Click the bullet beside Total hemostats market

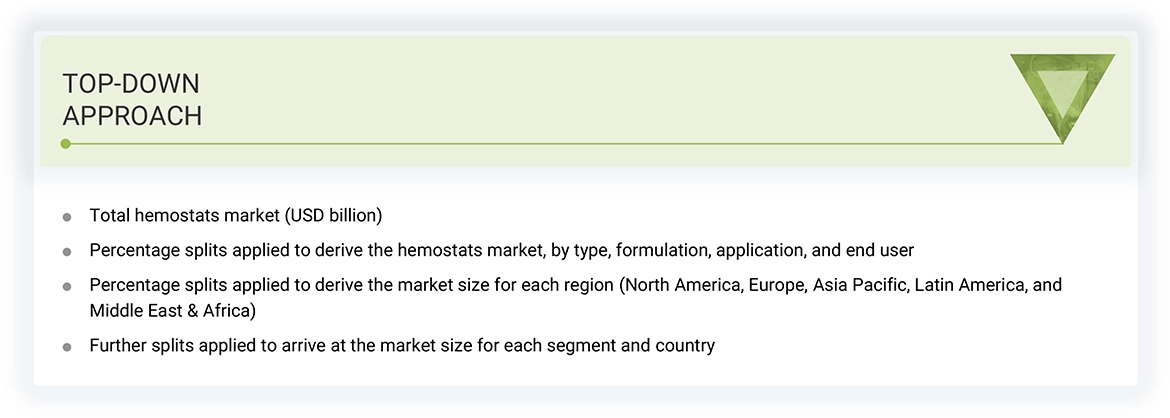point(67,217)
